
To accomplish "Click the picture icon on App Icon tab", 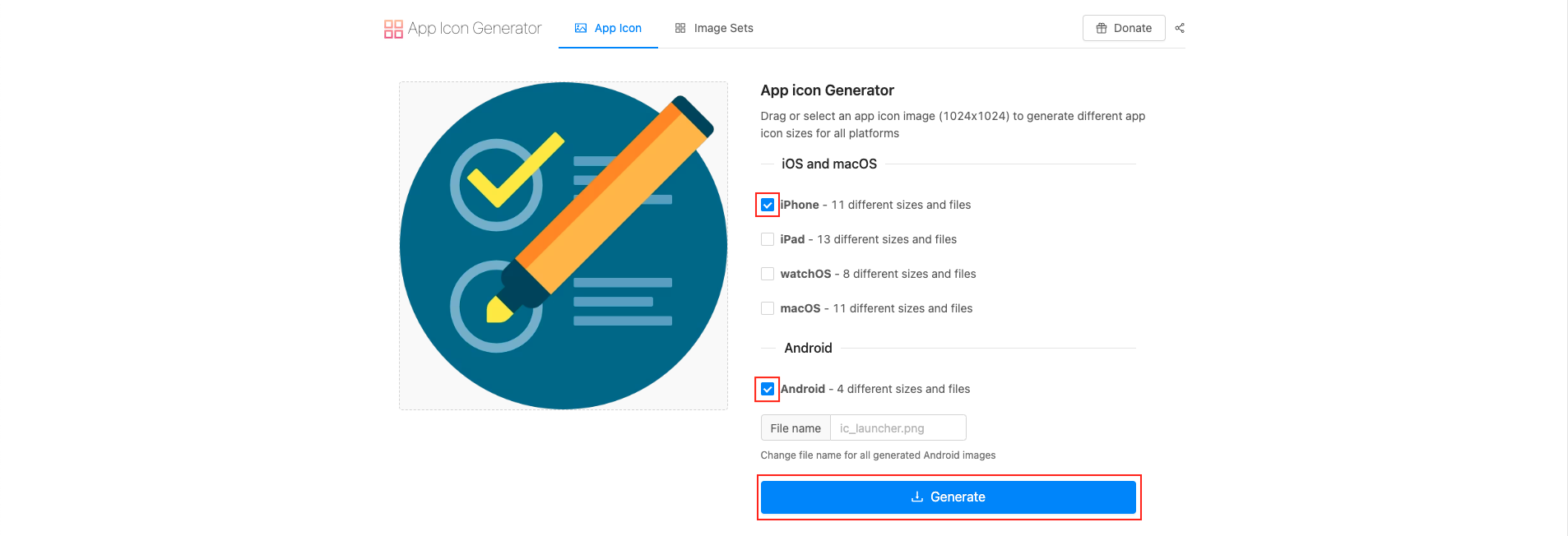I will click(581, 28).
